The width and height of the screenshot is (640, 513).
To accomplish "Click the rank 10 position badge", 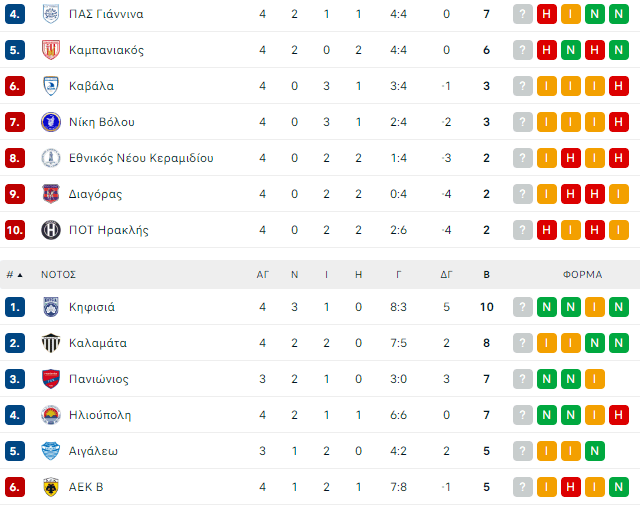I will (x=15, y=230).
